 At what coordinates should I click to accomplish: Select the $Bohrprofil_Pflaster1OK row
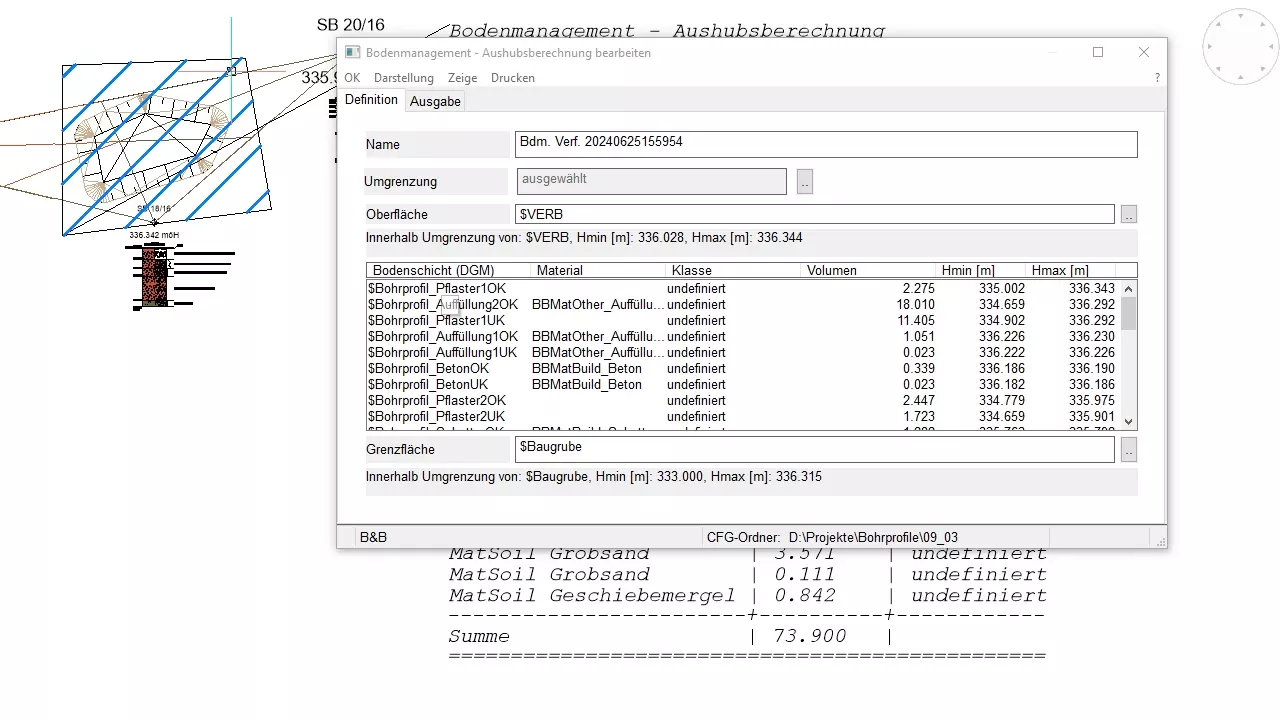click(x=743, y=288)
